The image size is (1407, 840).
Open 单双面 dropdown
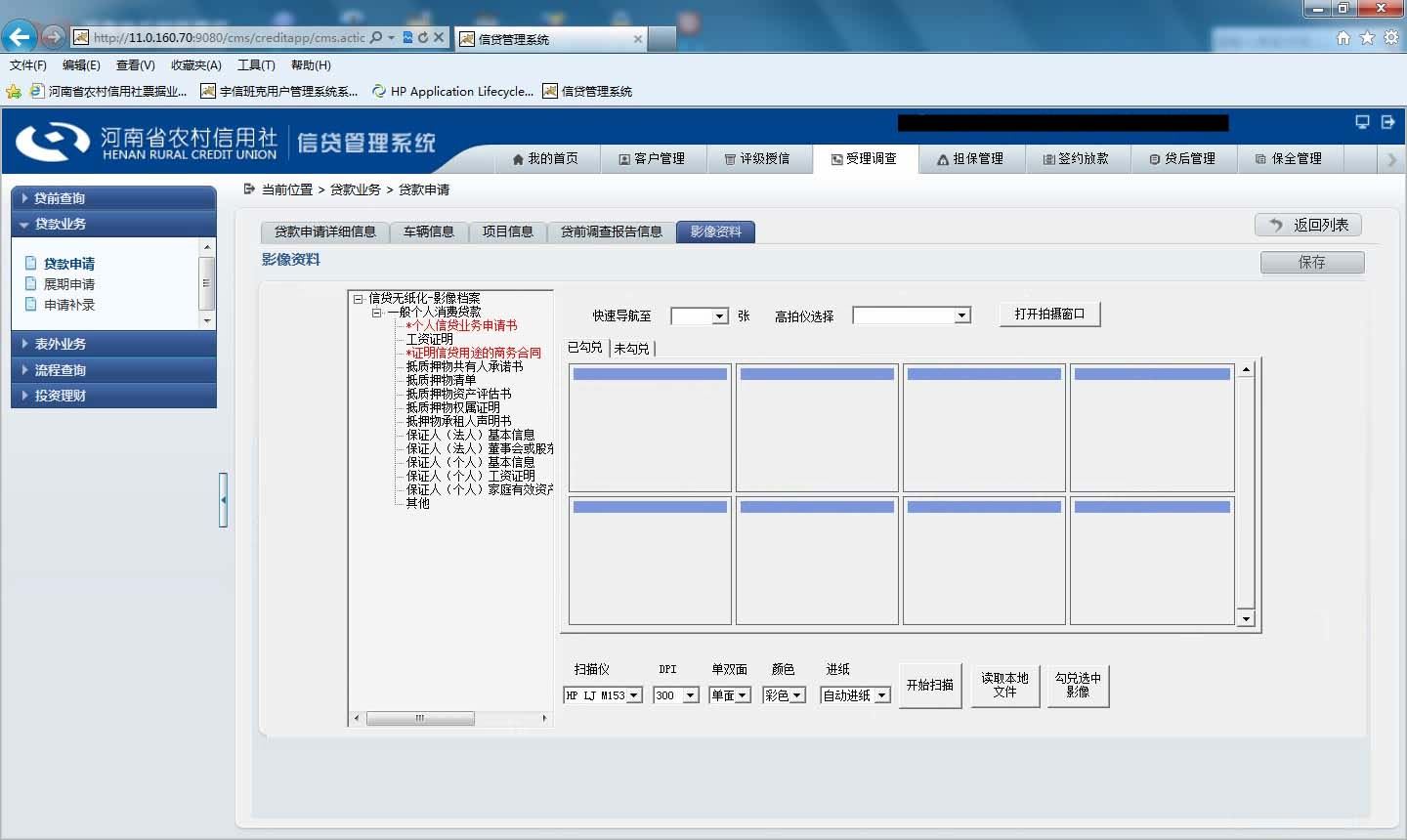click(730, 695)
